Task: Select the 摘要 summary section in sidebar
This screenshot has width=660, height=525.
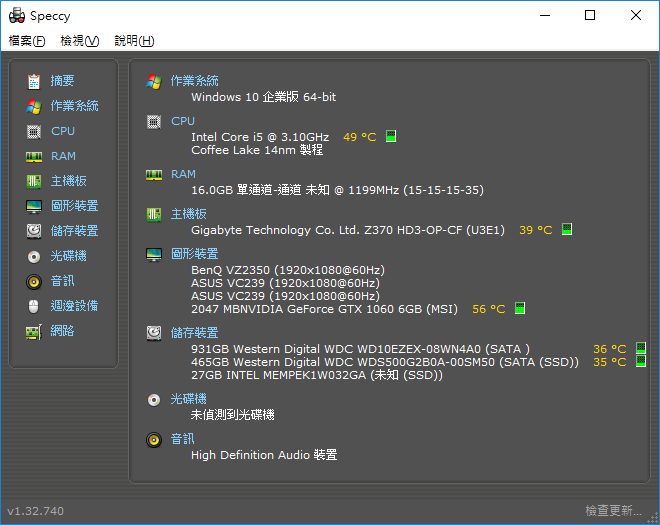Action: (62, 81)
